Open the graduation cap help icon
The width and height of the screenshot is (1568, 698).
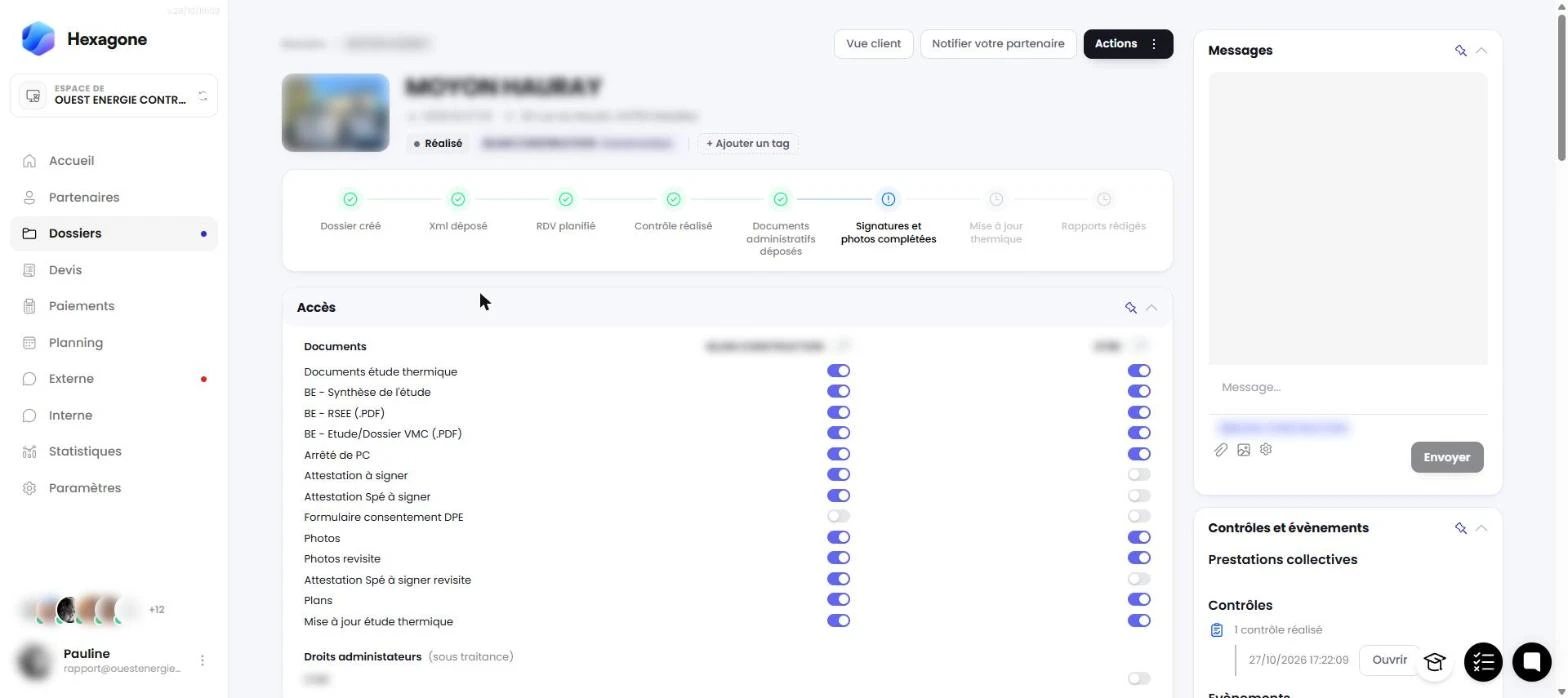click(1435, 662)
